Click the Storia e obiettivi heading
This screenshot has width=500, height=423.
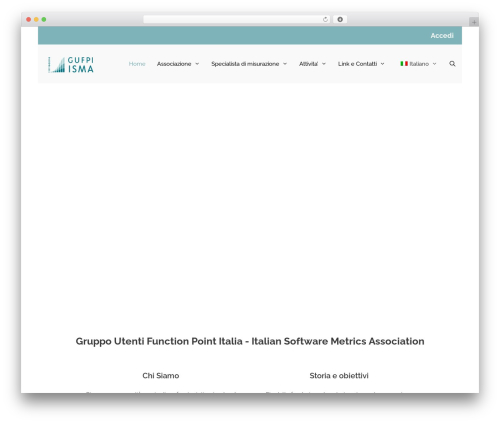tap(339, 376)
